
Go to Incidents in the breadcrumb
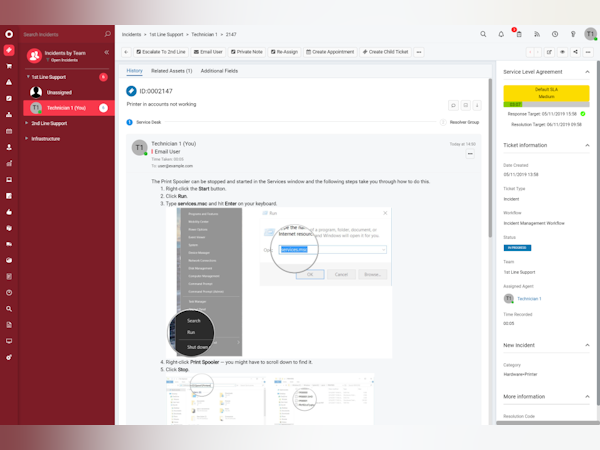(x=131, y=34)
